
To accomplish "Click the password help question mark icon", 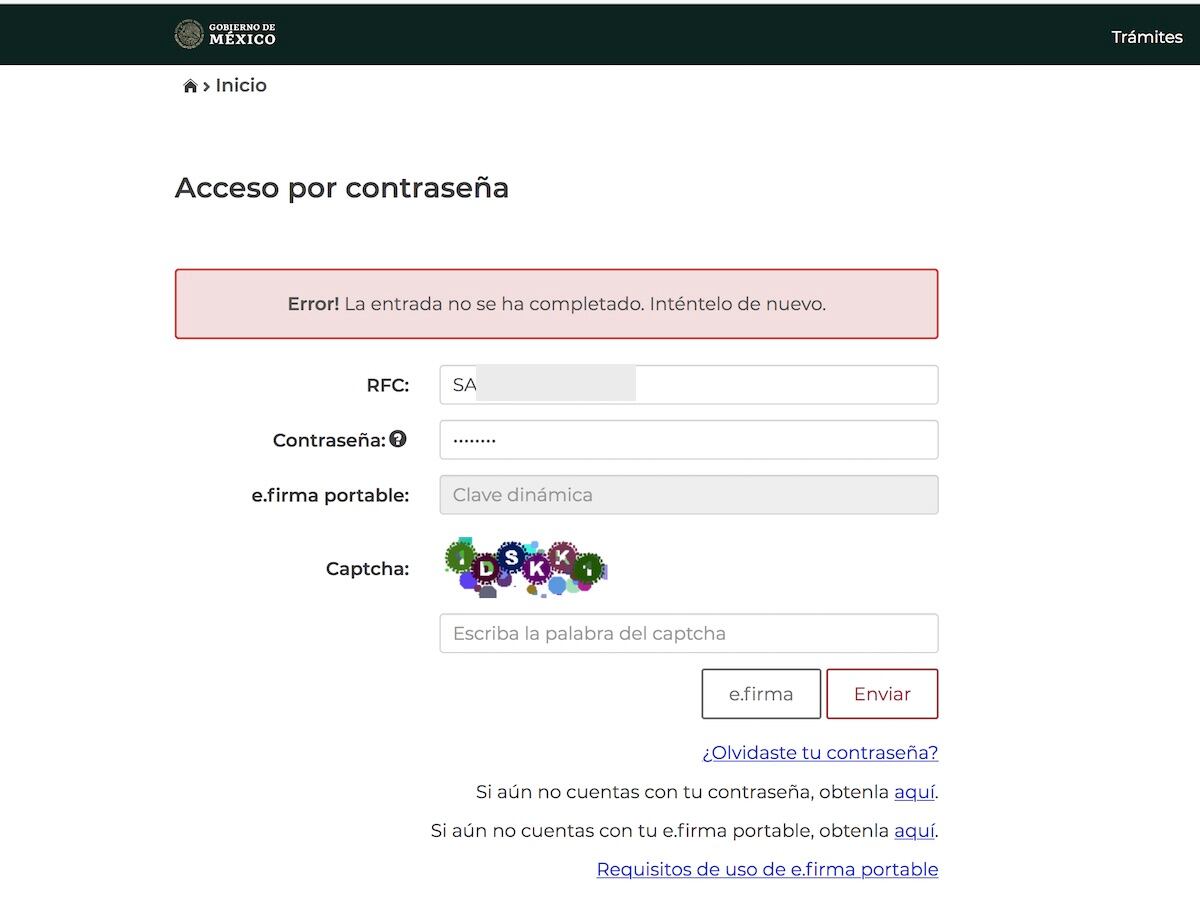I will 398,439.
